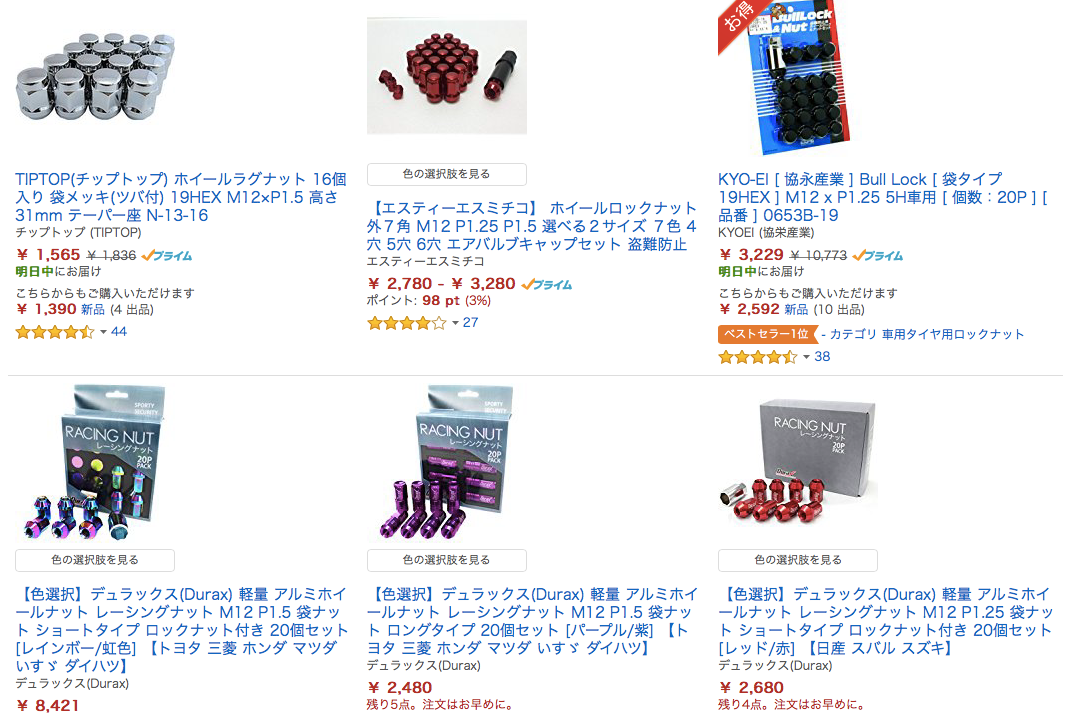1071x716 pixels.
Task: Open the エスティーエスミチコ ホイールロックナット title link
Action: pyautogui.click(x=532, y=226)
